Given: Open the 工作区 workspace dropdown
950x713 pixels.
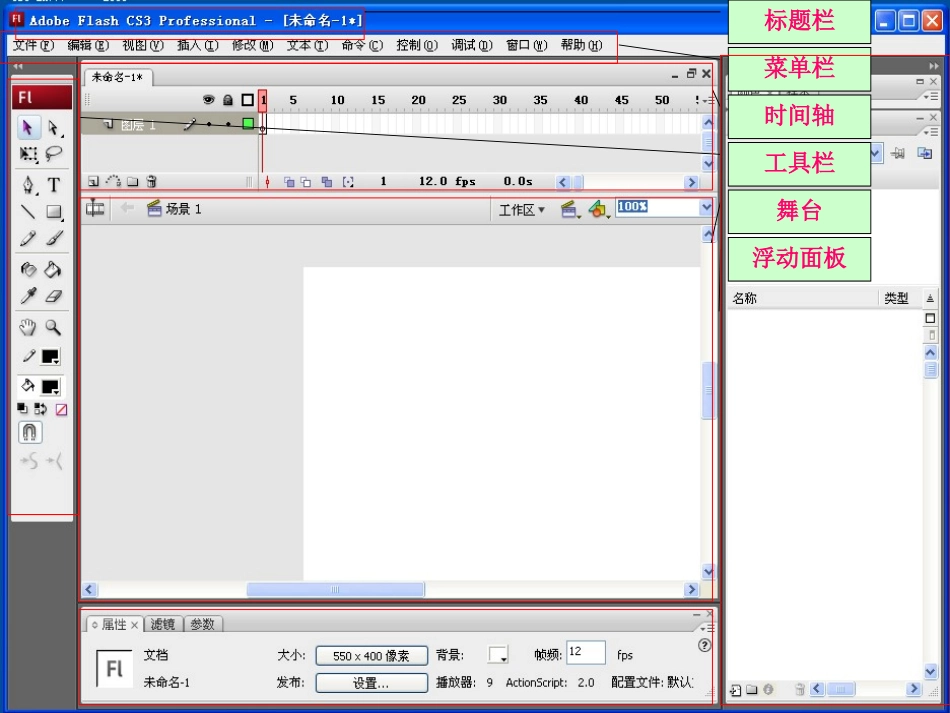Looking at the screenshot, I should (x=522, y=210).
